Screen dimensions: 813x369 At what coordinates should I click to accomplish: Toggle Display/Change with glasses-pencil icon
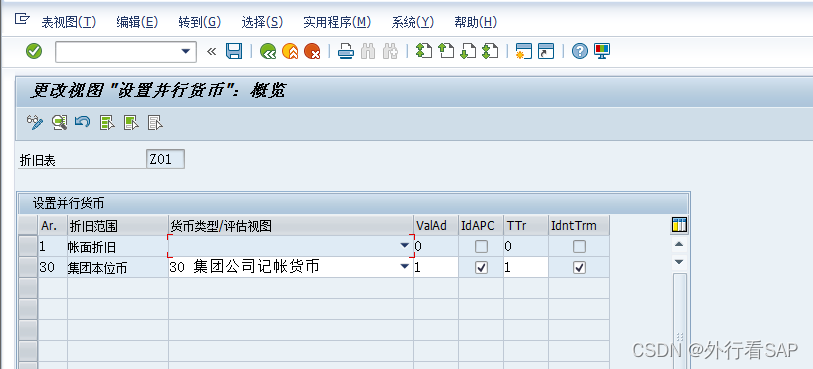pyautogui.click(x=35, y=122)
